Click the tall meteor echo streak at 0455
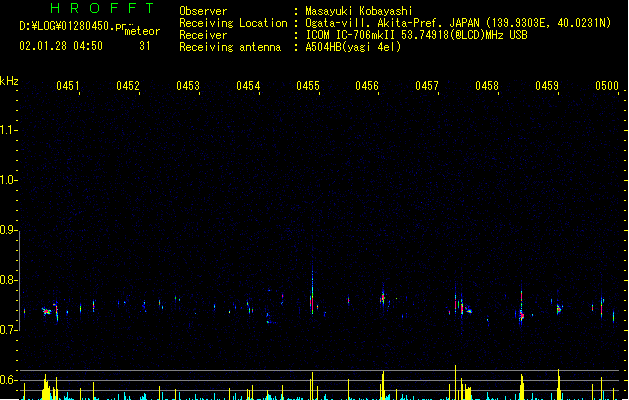This screenshot has height=400, width=629. pos(312,289)
